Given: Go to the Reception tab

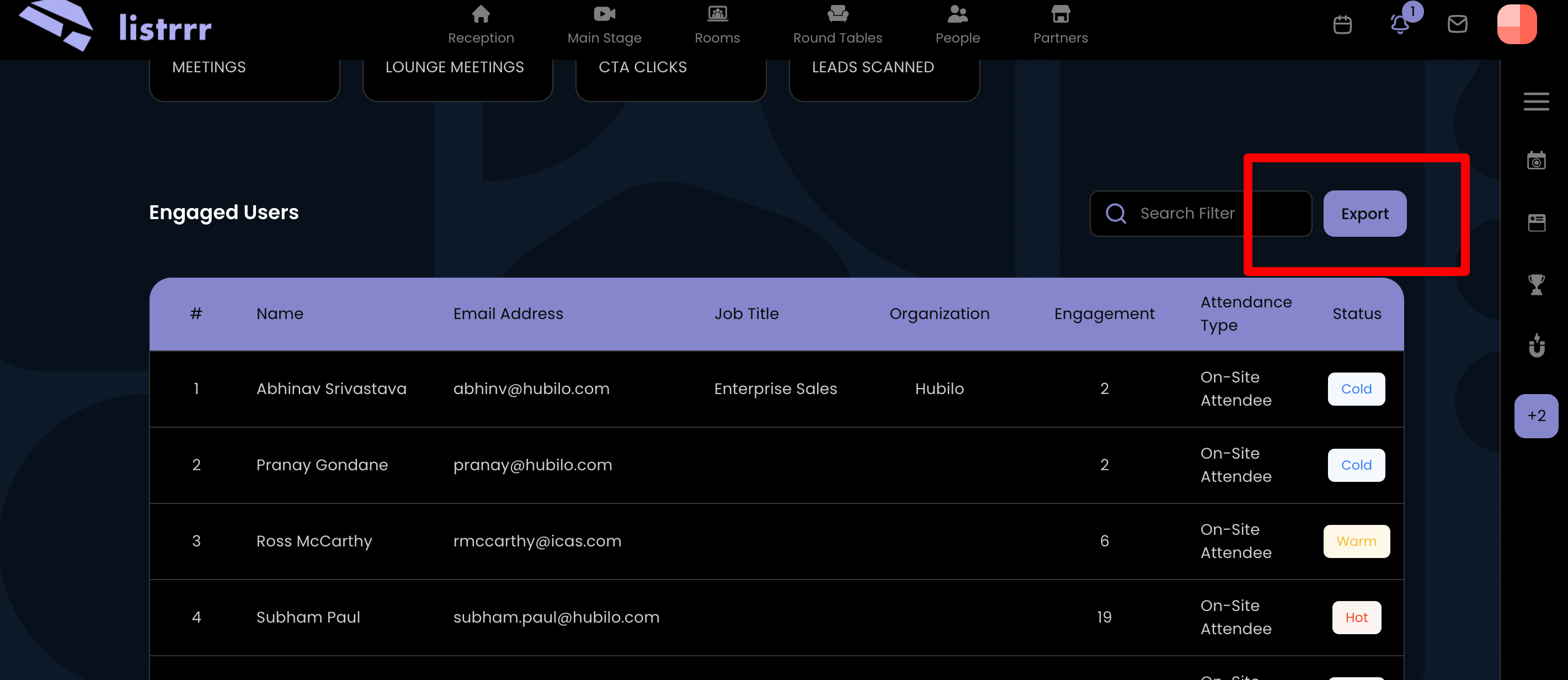Looking at the screenshot, I should pyautogui.click(x=481, y=25).
